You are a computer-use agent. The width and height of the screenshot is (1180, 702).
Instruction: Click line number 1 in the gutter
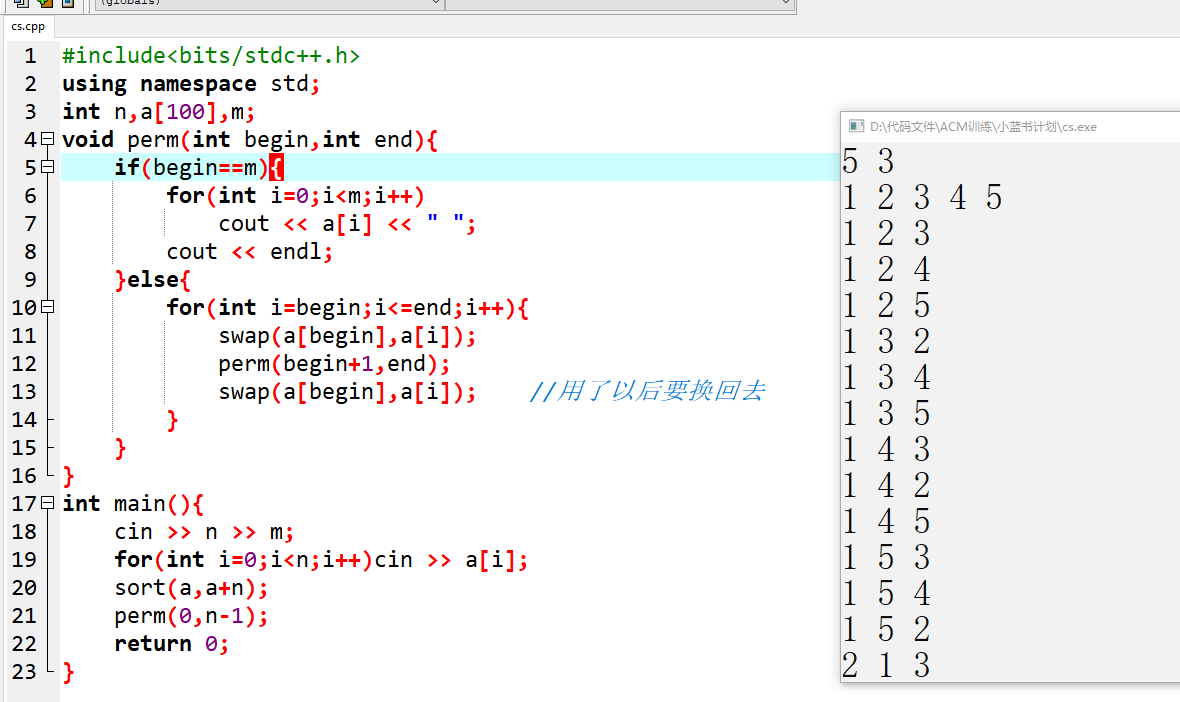(30, 56)
